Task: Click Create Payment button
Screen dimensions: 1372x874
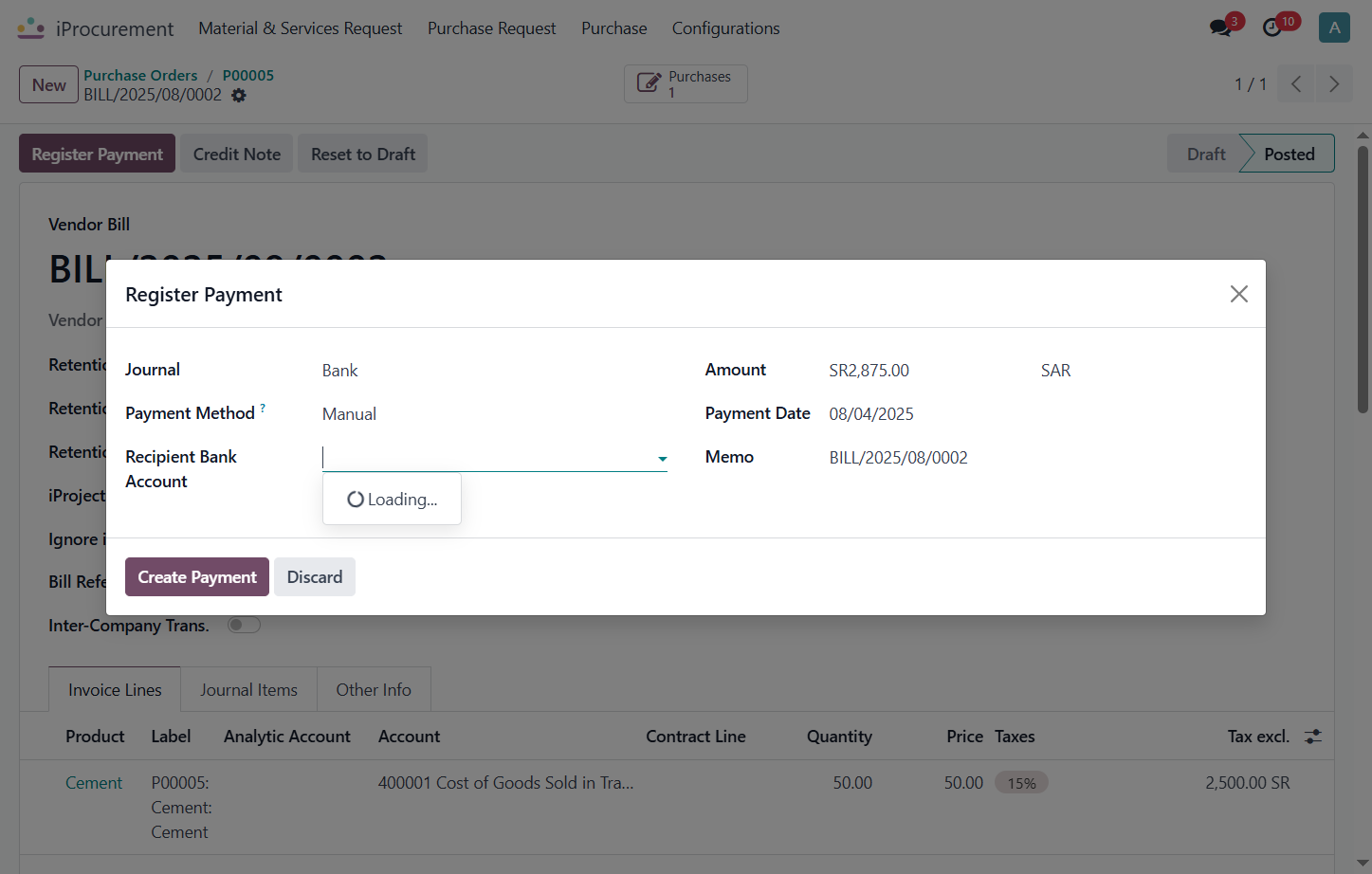Action: click(x=197, y=577)
